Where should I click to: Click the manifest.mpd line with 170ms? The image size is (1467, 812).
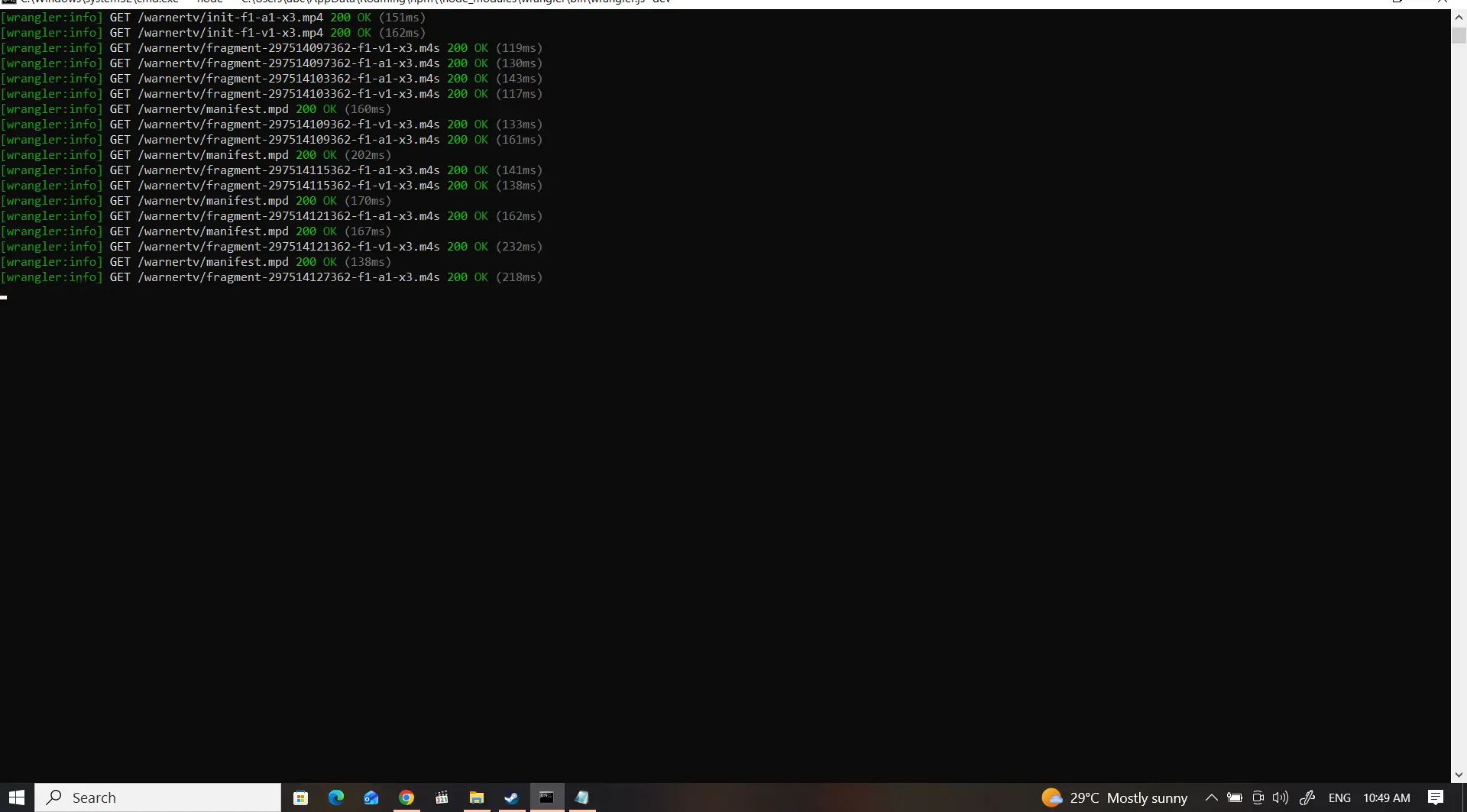tap(196, 200)
